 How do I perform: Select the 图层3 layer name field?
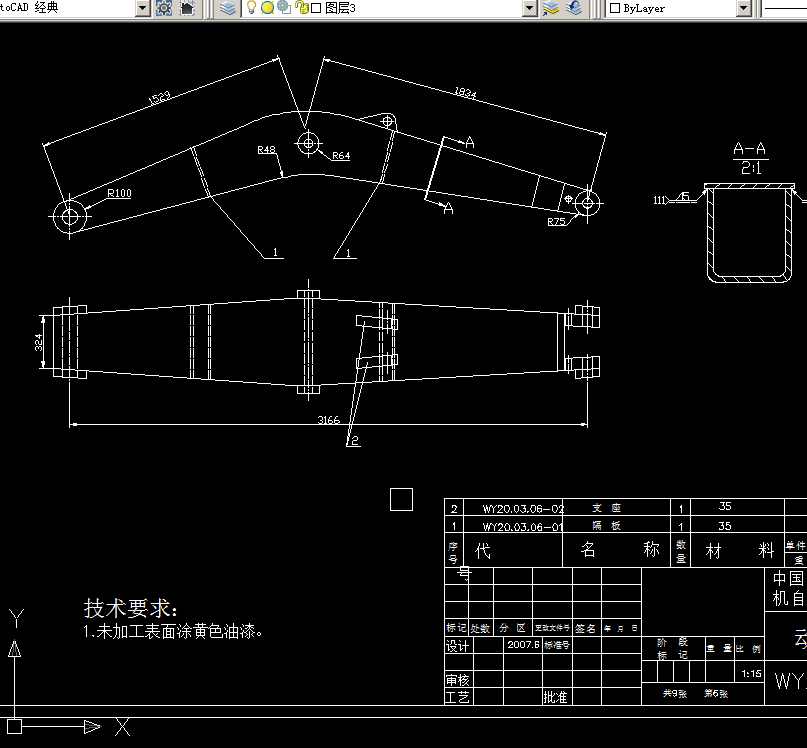[340, 8]
